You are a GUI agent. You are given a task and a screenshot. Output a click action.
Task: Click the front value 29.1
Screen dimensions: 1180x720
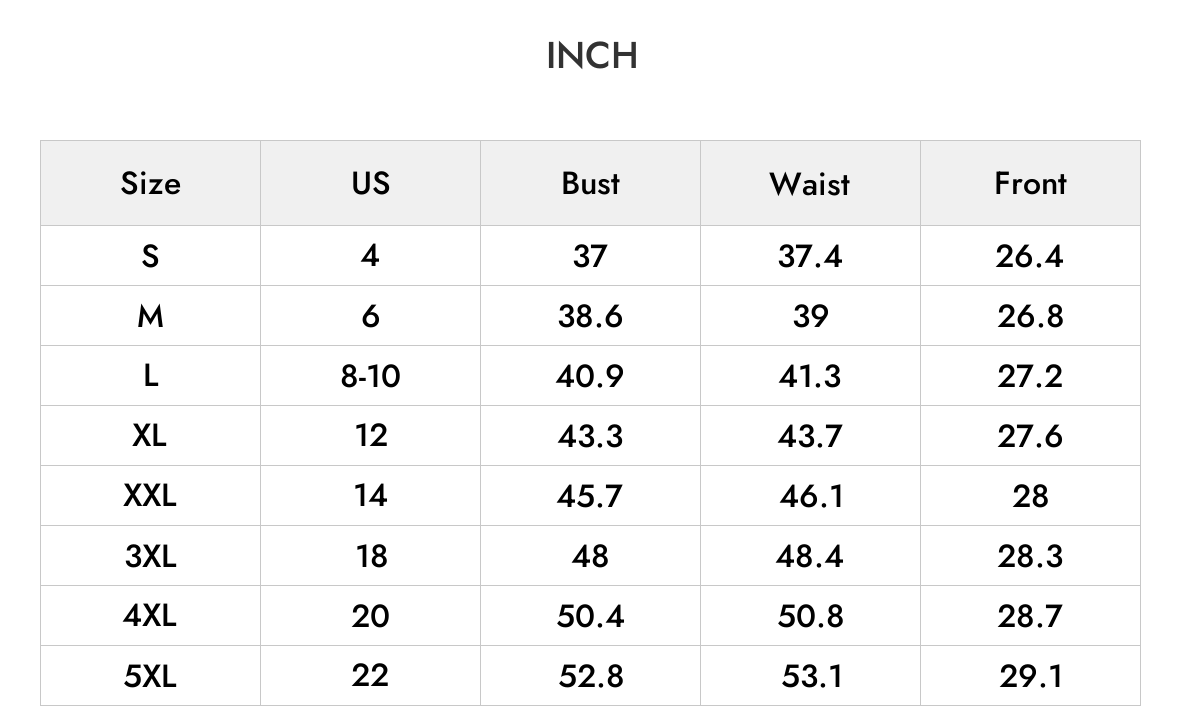pyautogui.click(x=1030, y=676)
